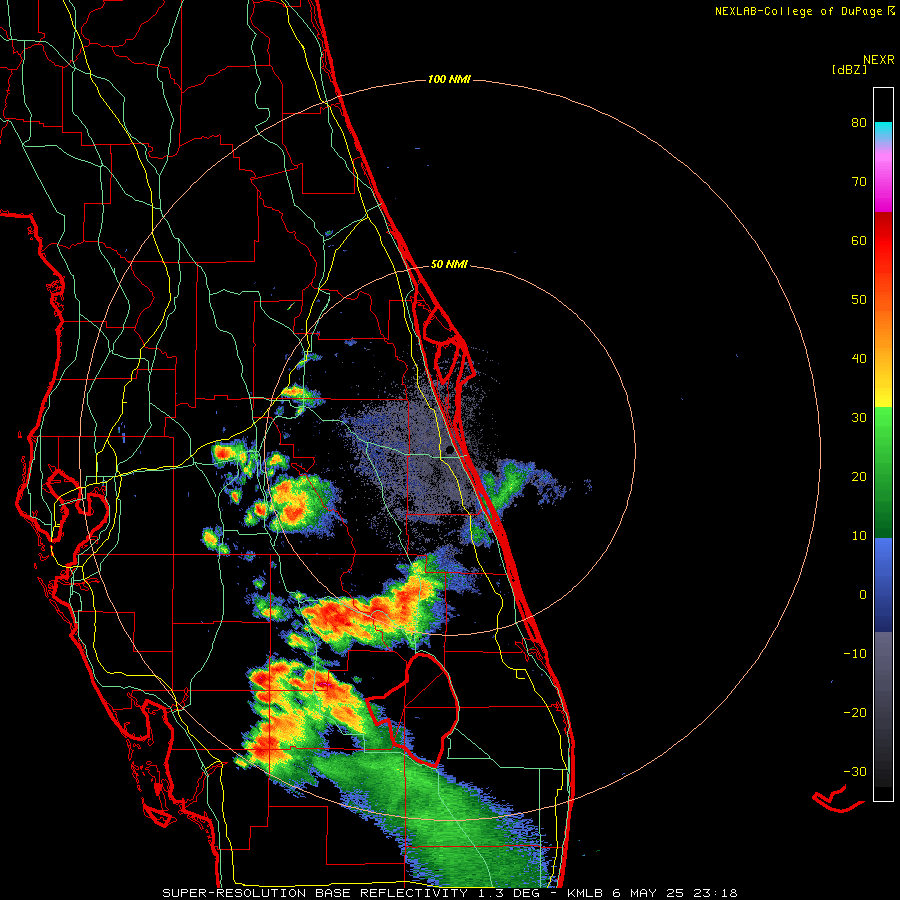Click the 50 value on the dBZ scale
The image size is (900, 900).
859,300
